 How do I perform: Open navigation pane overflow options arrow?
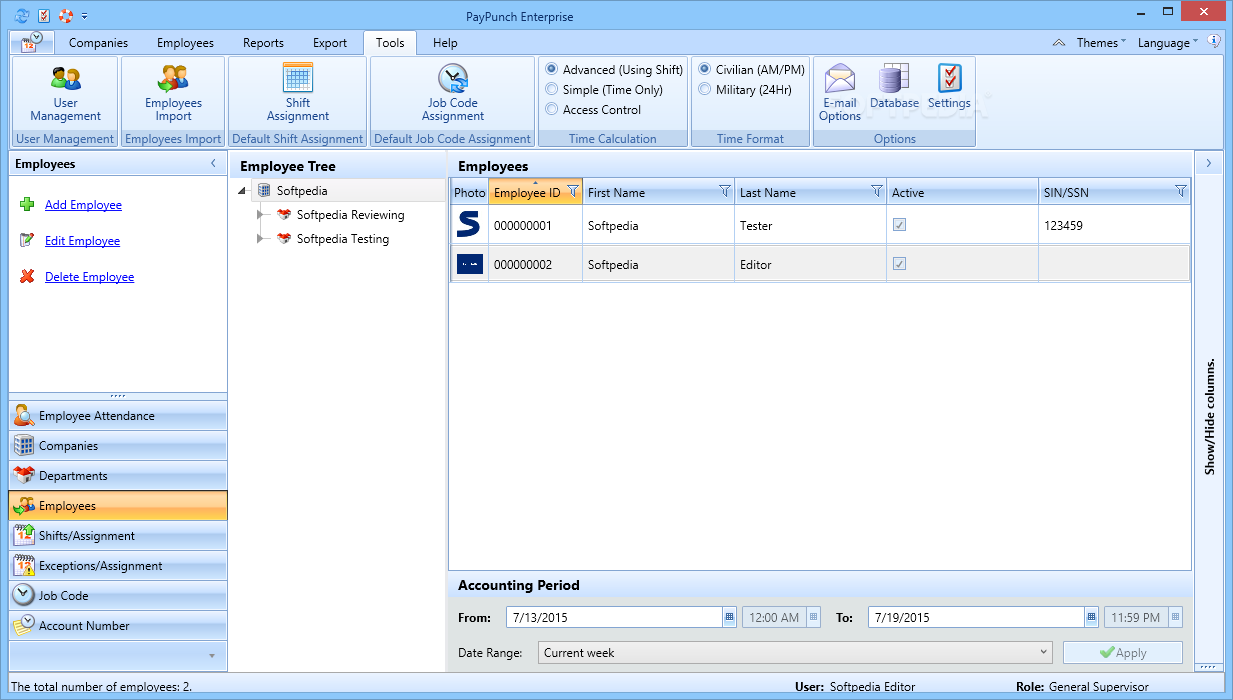pos(211,656)
